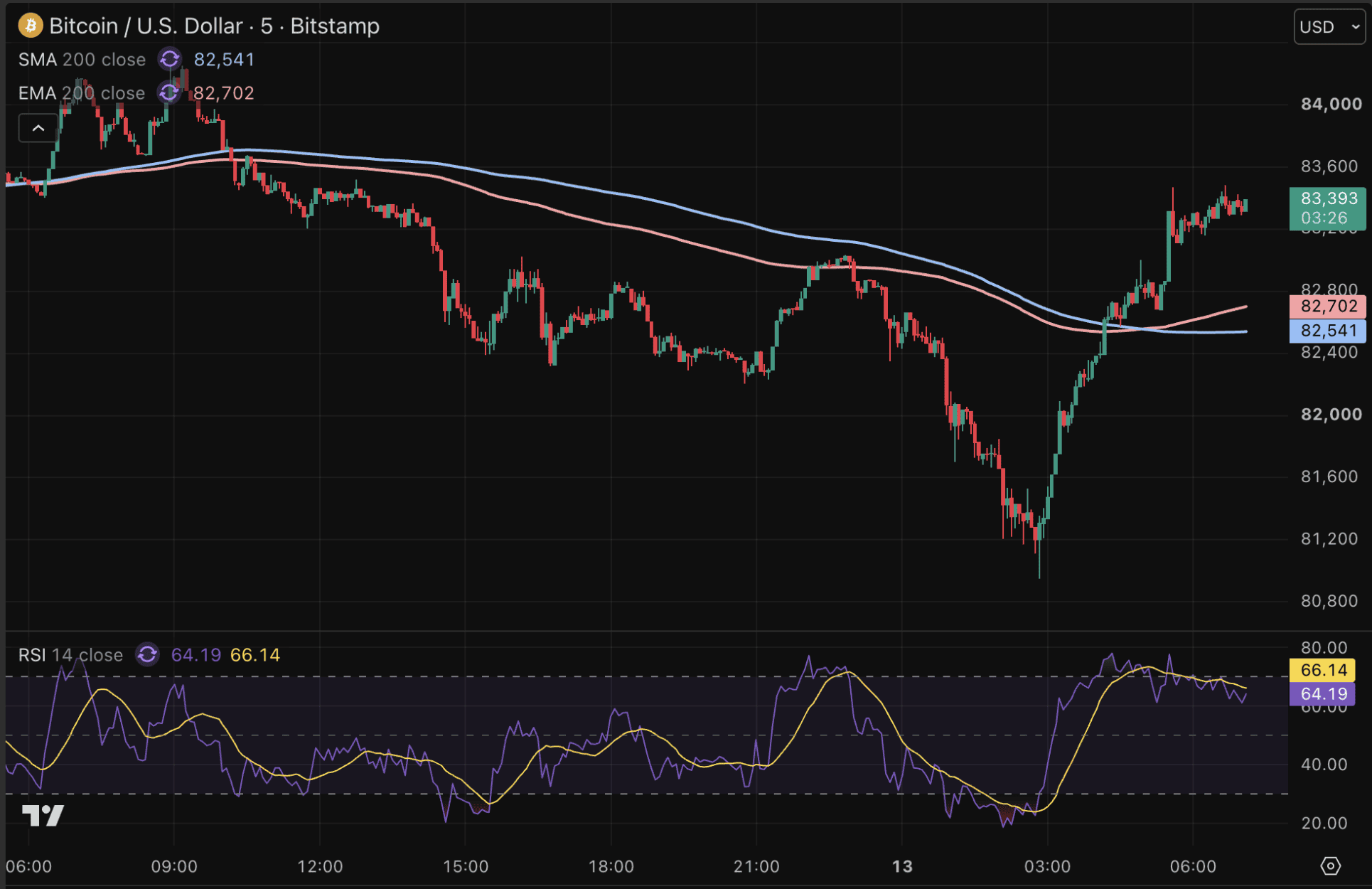Click the Bitcoin logo icon in the title
Screen dimensions: 1372x889
pos(30,26)
